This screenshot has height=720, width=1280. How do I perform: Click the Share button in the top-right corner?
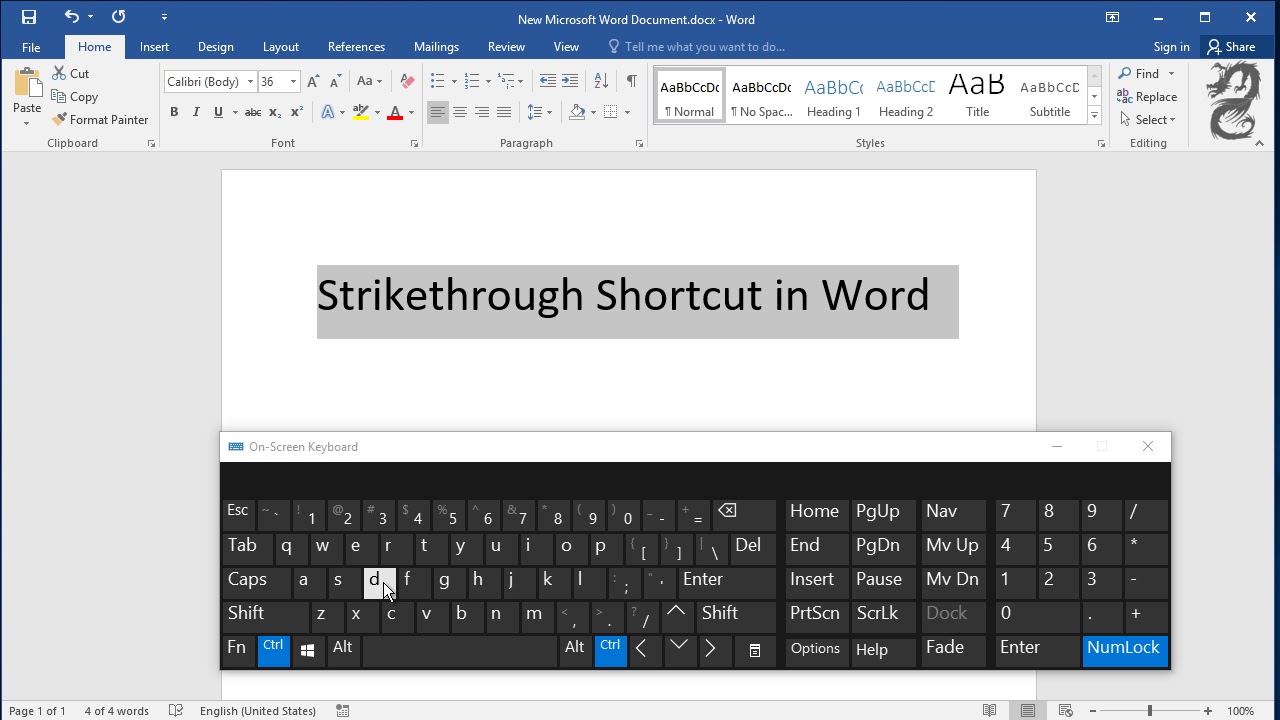pos(1231,47)
